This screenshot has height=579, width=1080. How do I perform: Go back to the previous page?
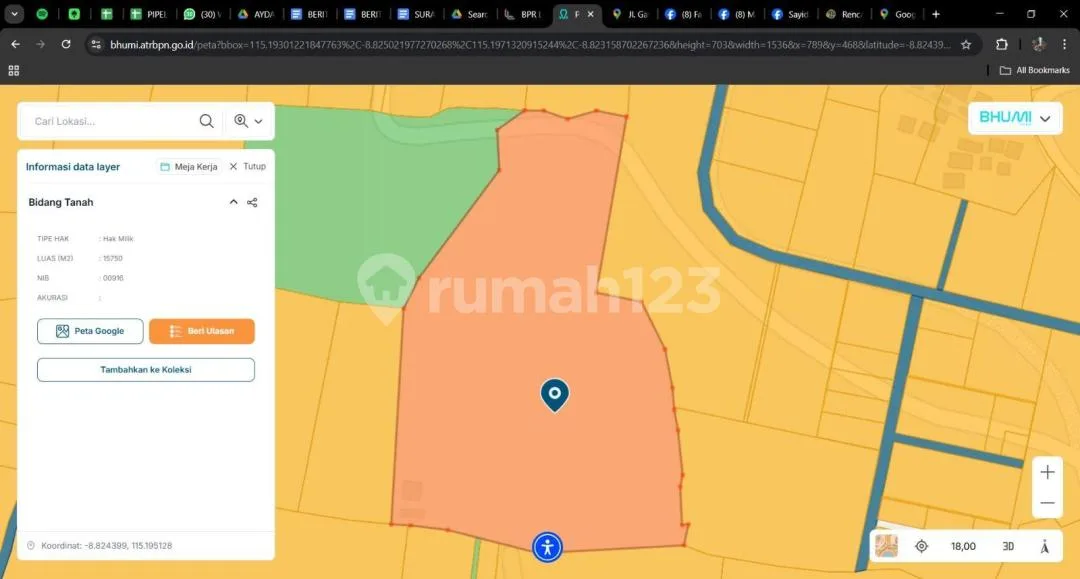pos(15,44)
